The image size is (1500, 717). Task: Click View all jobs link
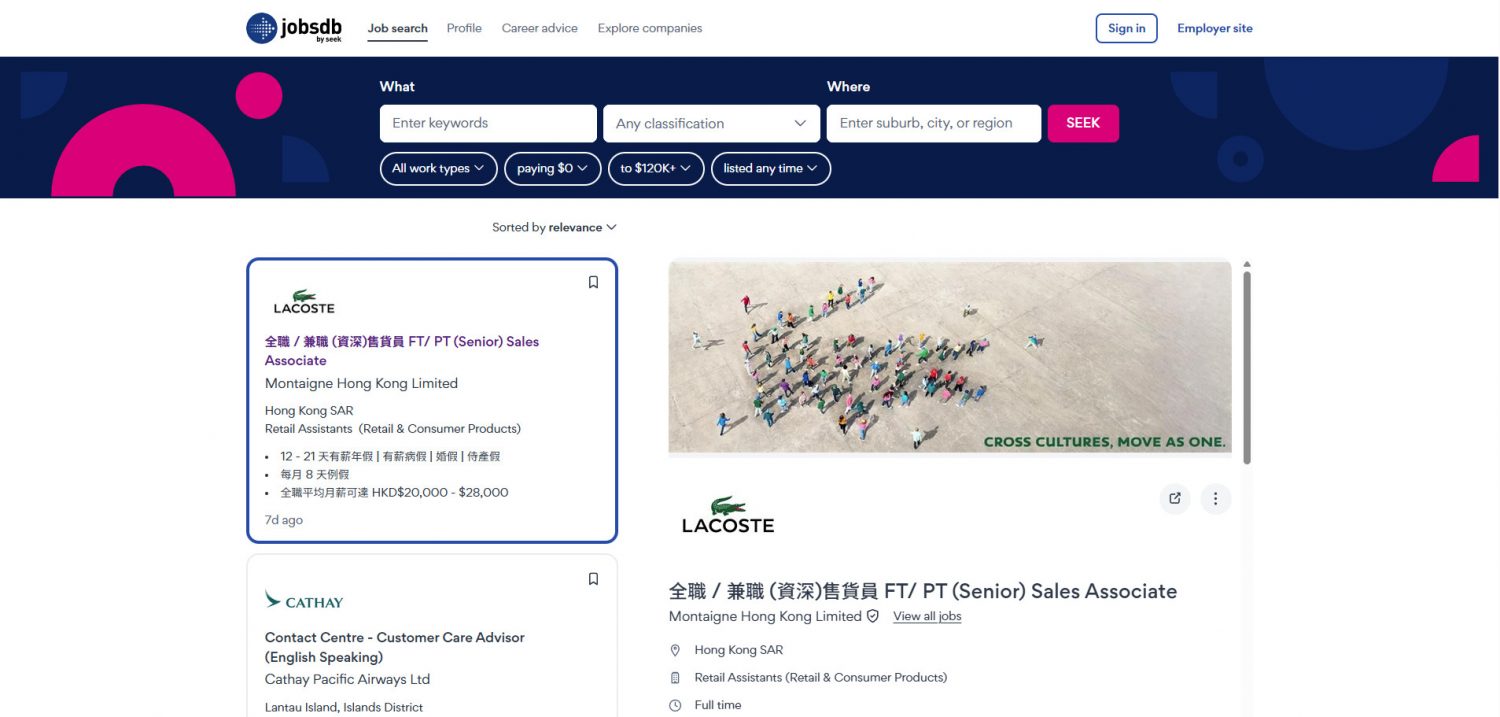pos(927,616)
